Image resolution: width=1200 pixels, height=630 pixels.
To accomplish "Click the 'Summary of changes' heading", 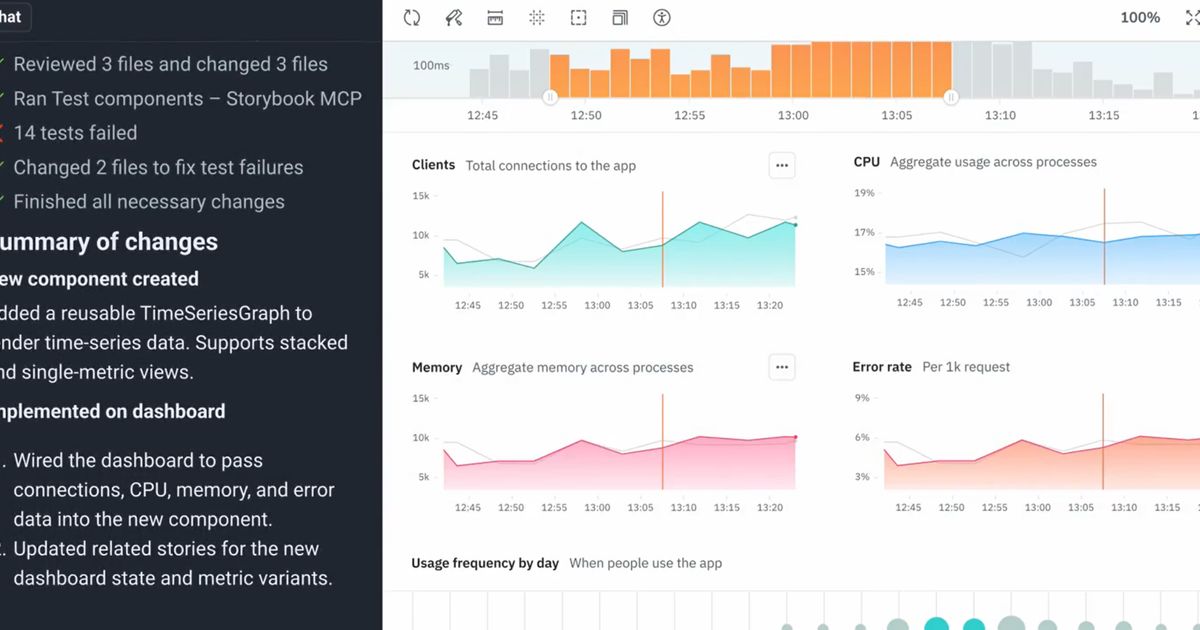I will point(108,242).
